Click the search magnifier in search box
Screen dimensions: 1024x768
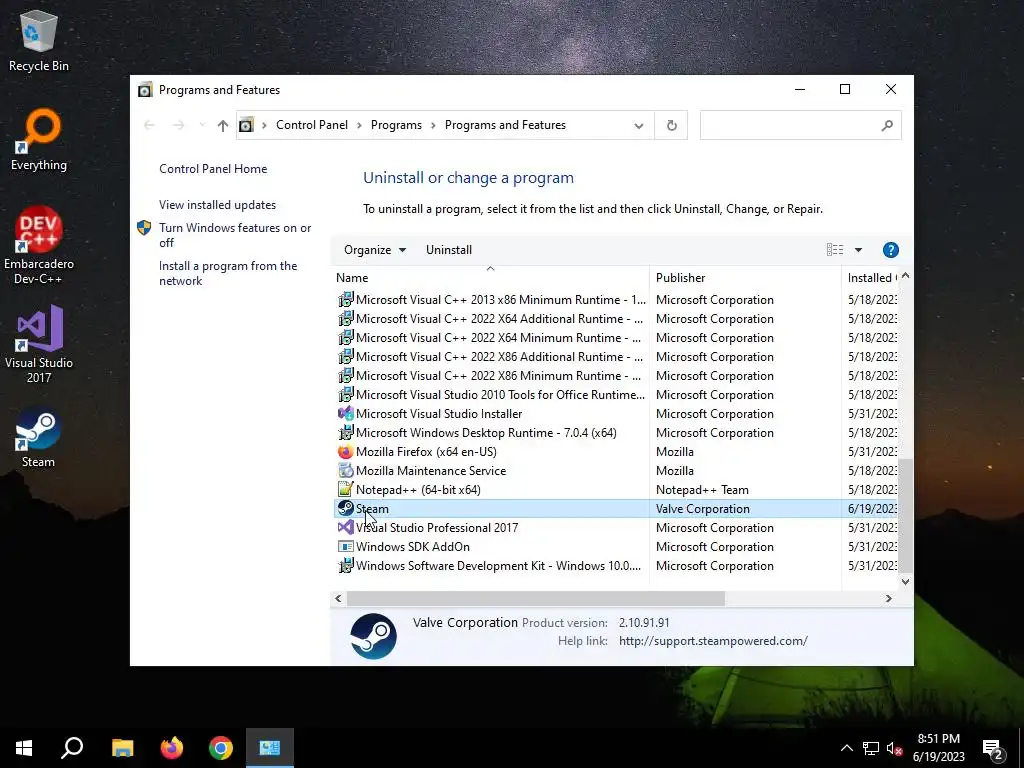pyautogui.click(x=886, y=125)
